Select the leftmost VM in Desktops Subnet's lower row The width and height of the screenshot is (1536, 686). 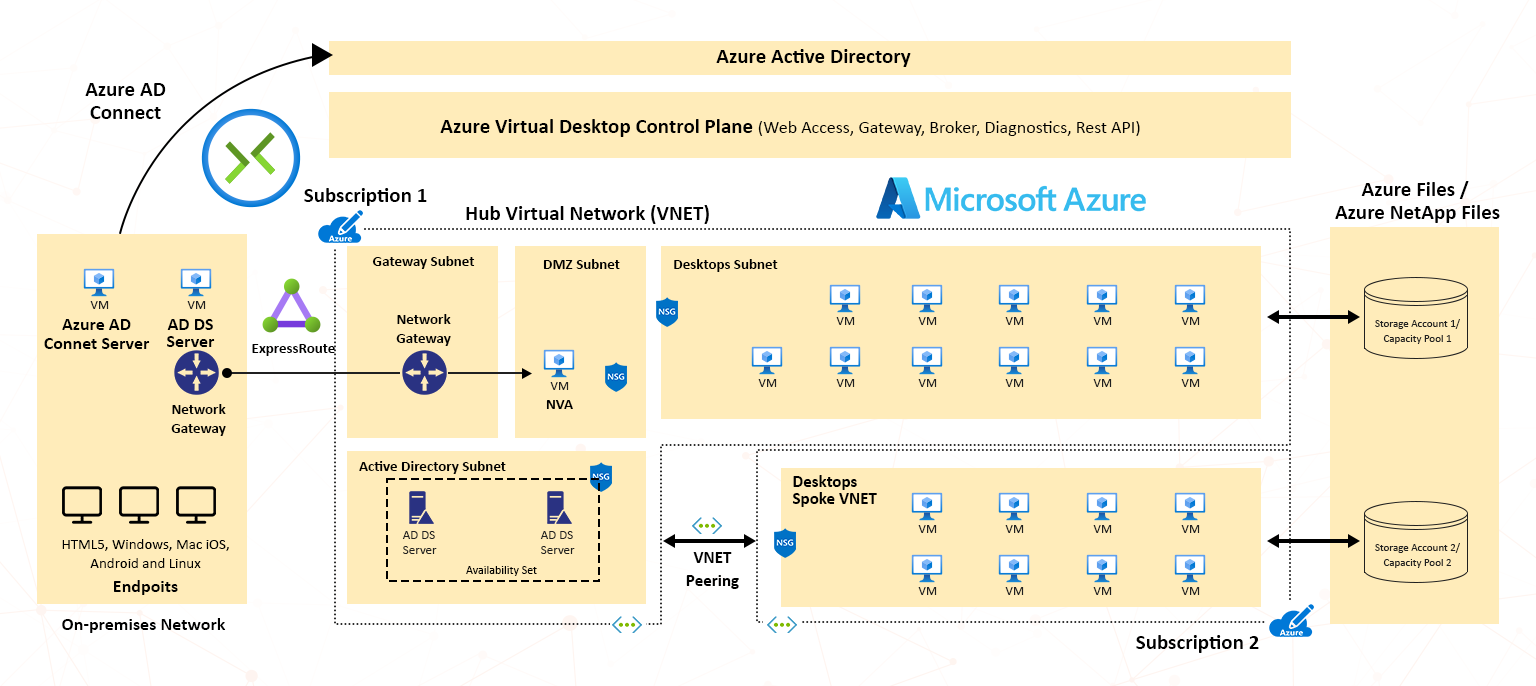767,360
